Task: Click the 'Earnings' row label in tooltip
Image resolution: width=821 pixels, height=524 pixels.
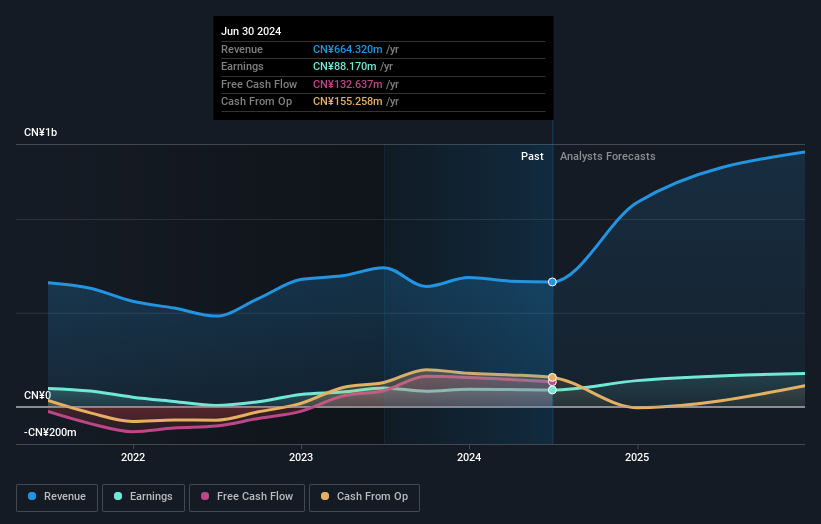Action: [242, 66]
